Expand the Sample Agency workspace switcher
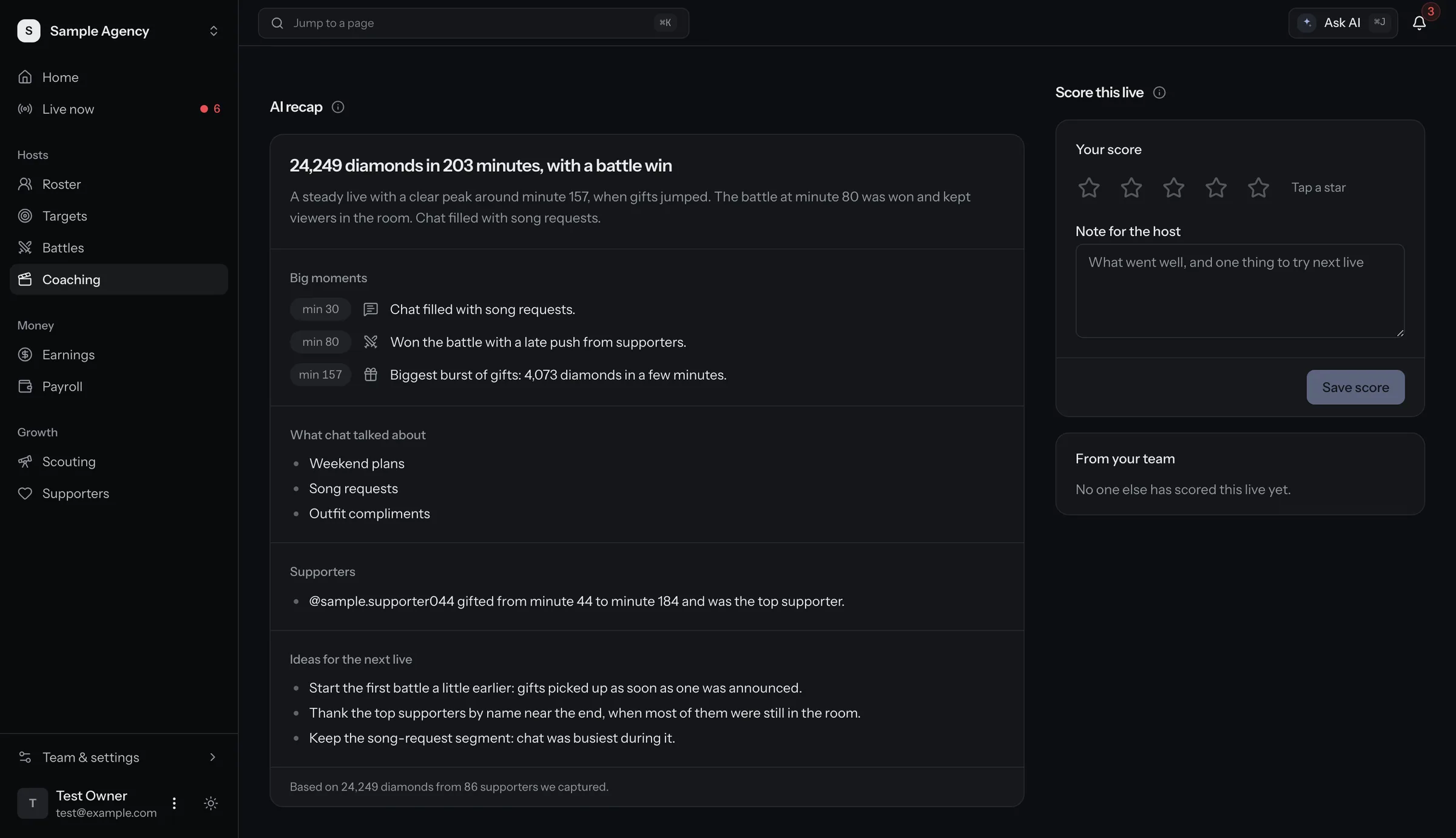1456x838 pixels. click(214, 31)
